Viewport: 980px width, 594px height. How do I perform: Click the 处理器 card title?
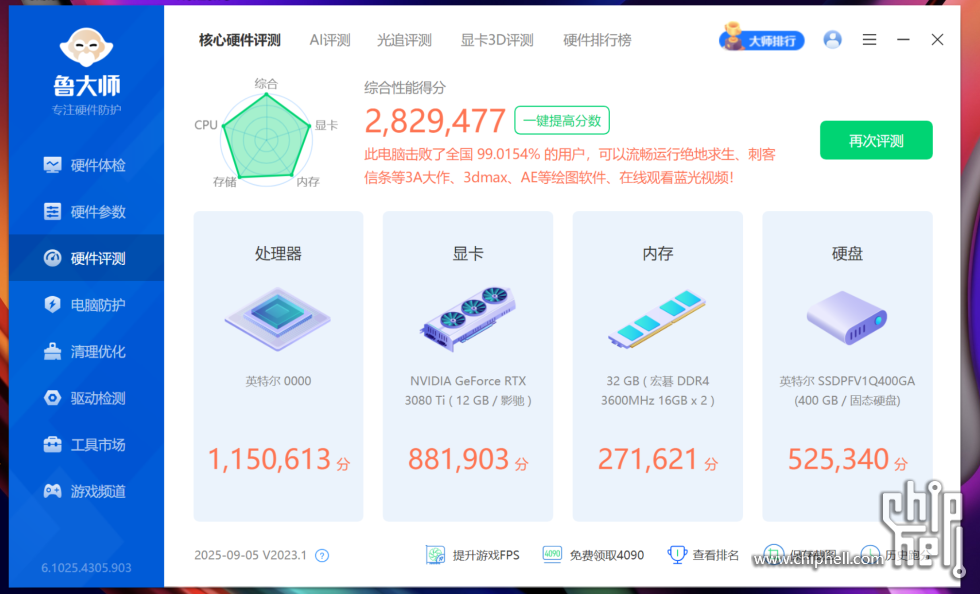pyautogui.click(x=278, y=253)
